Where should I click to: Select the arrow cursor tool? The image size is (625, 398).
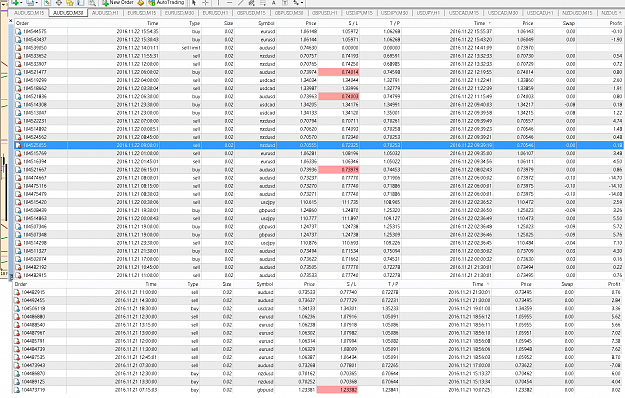point(194,2)
